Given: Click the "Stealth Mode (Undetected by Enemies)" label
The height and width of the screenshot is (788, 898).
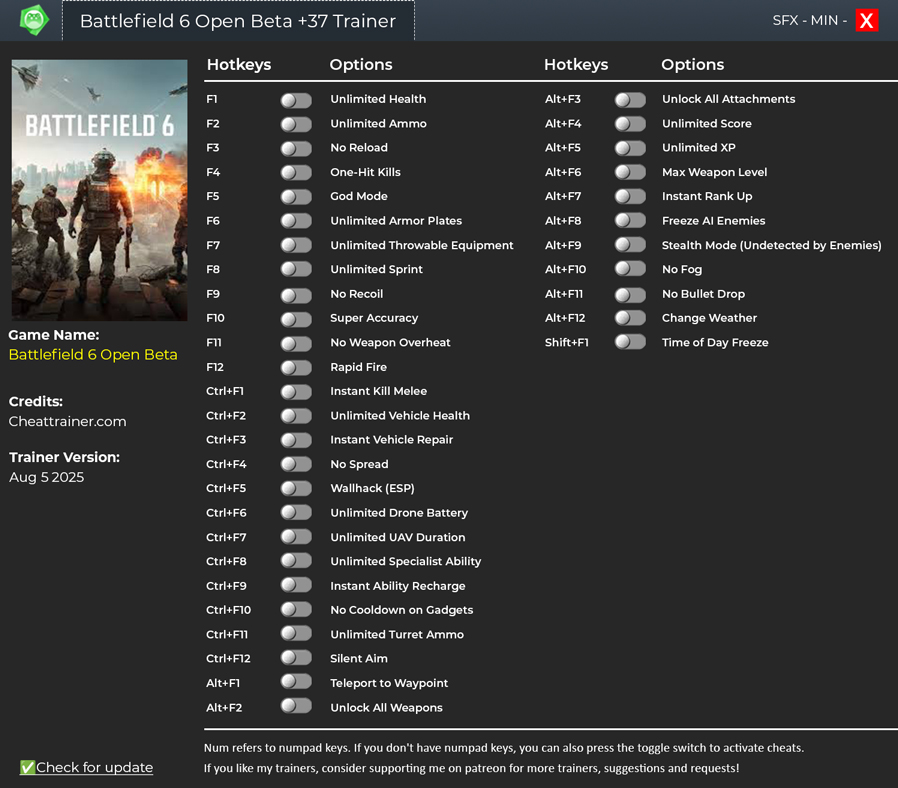Looking at the screenshot, I should pyautogui.click(x=771, y=245).
